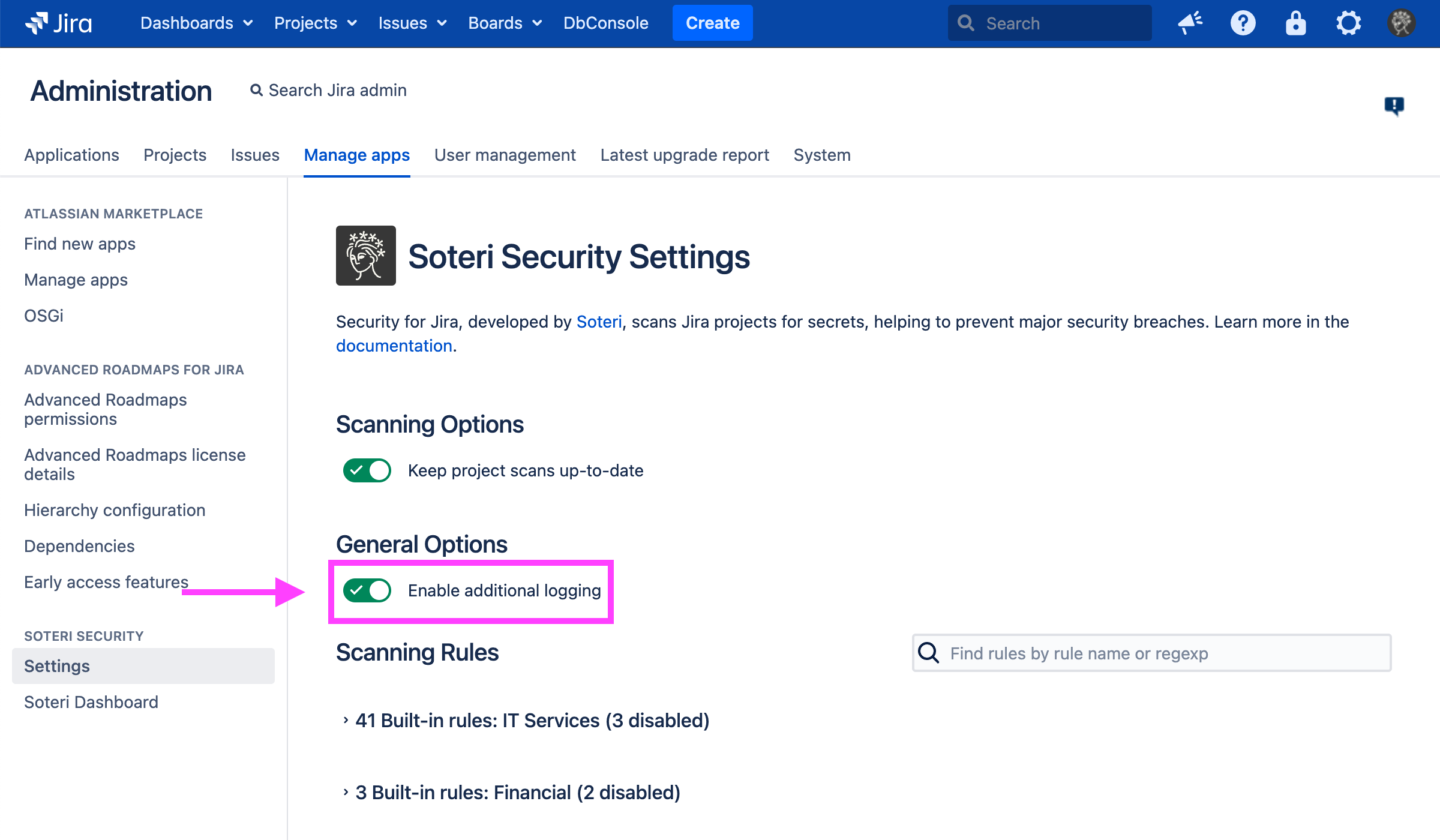Open the Boards dropdown menu

click(x=505, y=23)
